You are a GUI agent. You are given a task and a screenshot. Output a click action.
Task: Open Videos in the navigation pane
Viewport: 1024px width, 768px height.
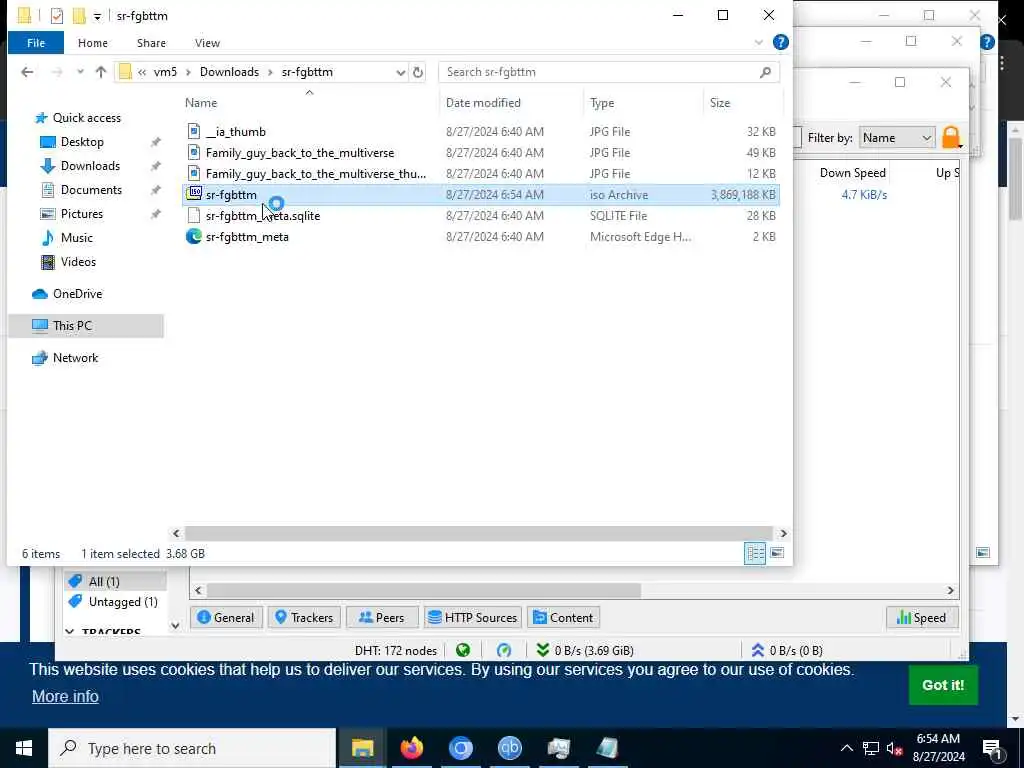pyautogui.click(x=78, y=262)
